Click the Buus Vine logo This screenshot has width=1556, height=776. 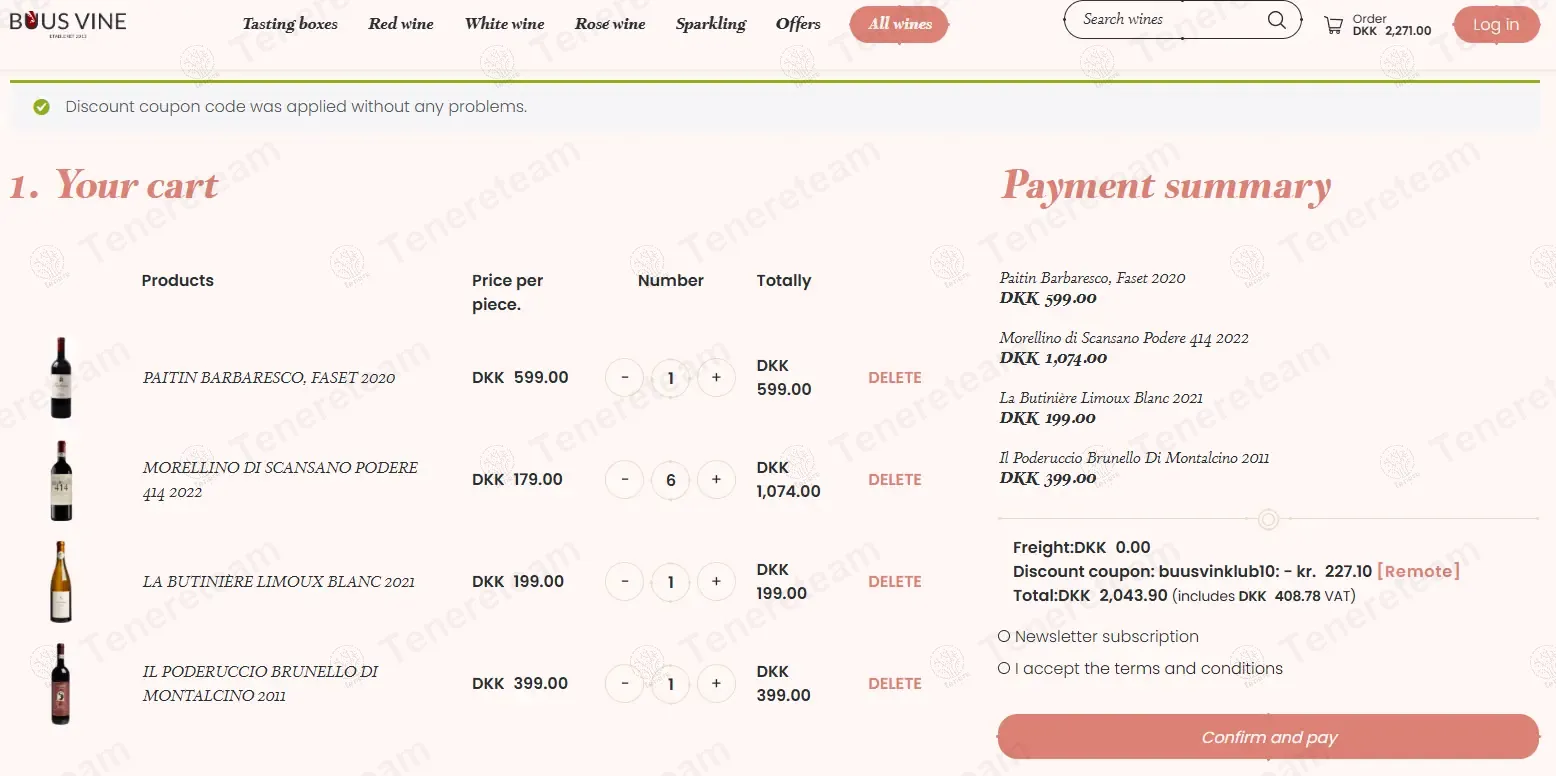(68, 23)
